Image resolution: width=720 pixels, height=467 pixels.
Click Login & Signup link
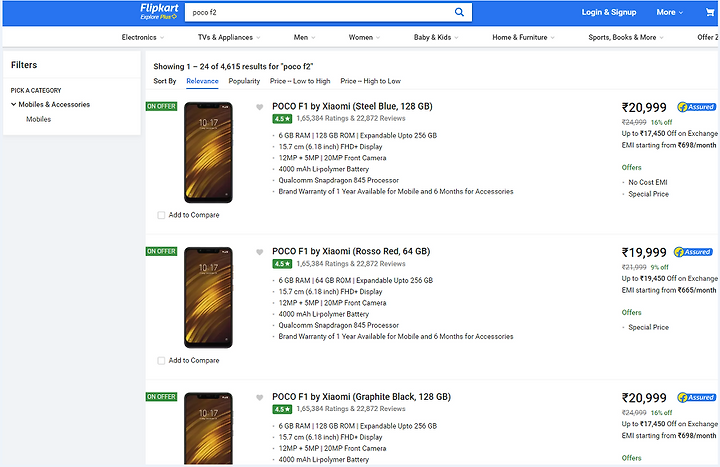coord(609,12)
